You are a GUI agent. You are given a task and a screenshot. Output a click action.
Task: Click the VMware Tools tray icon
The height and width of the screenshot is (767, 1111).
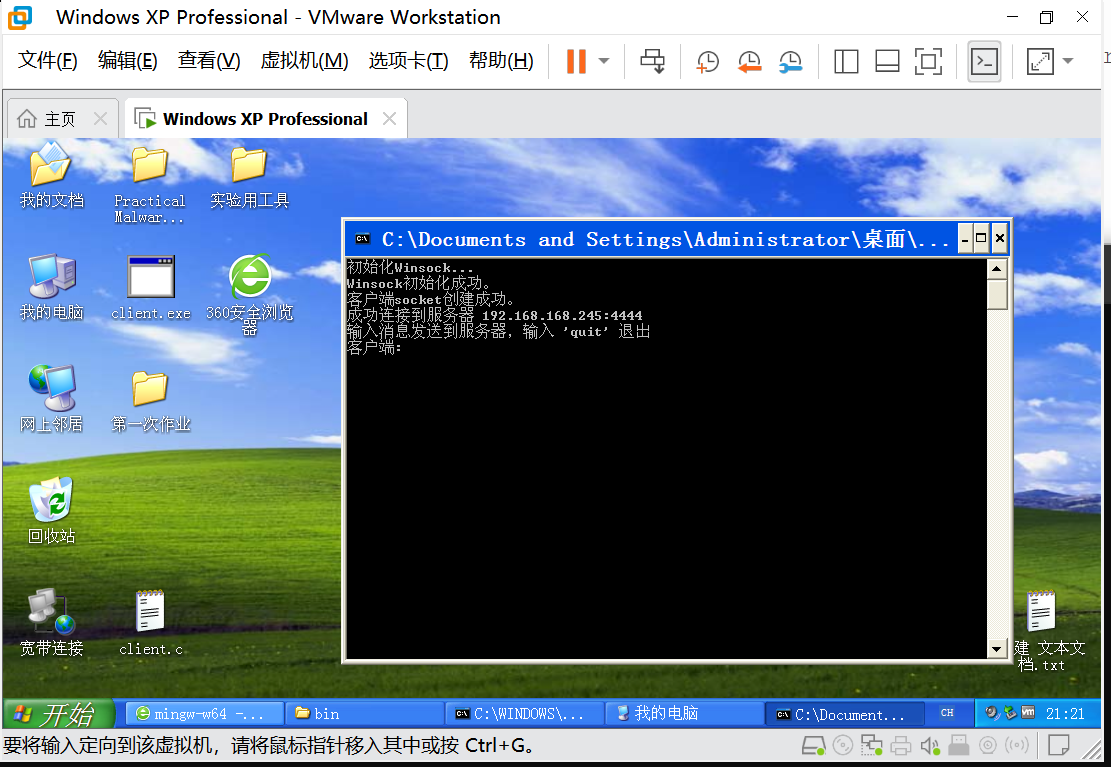[x=1028, y=713]
